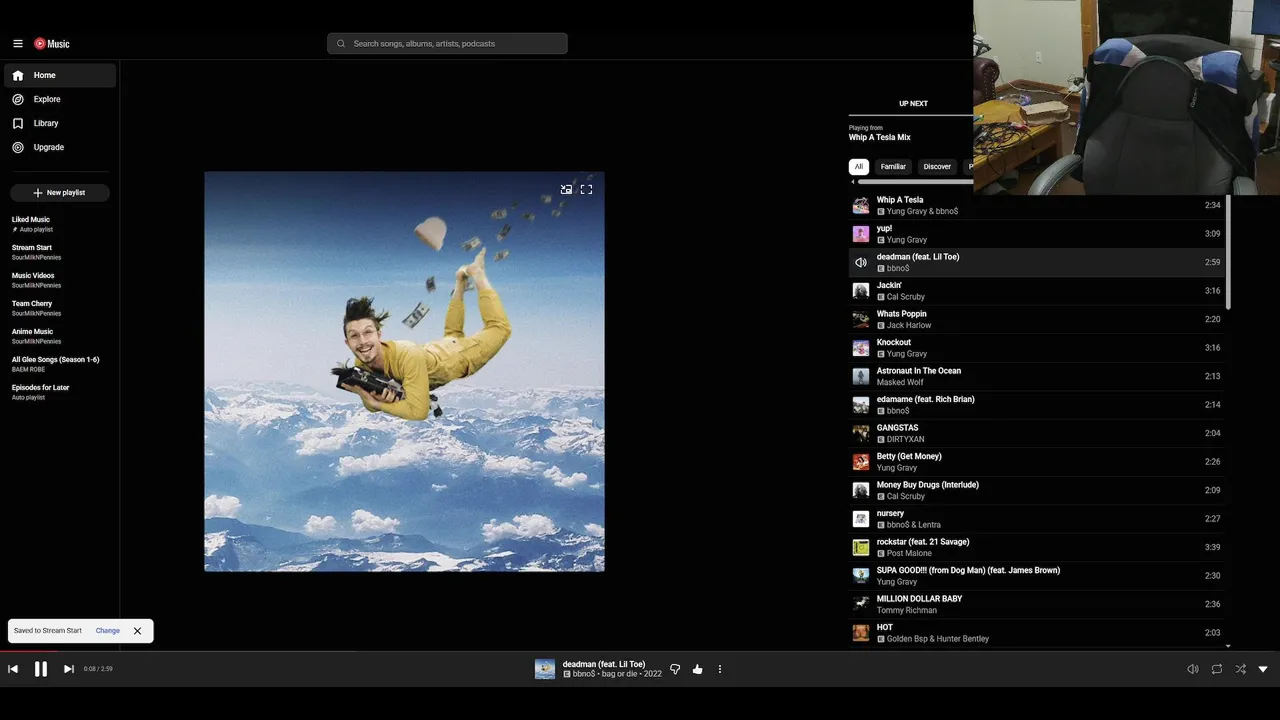Play Betty (Get Money)
1280x720 pixels.
1036,462
